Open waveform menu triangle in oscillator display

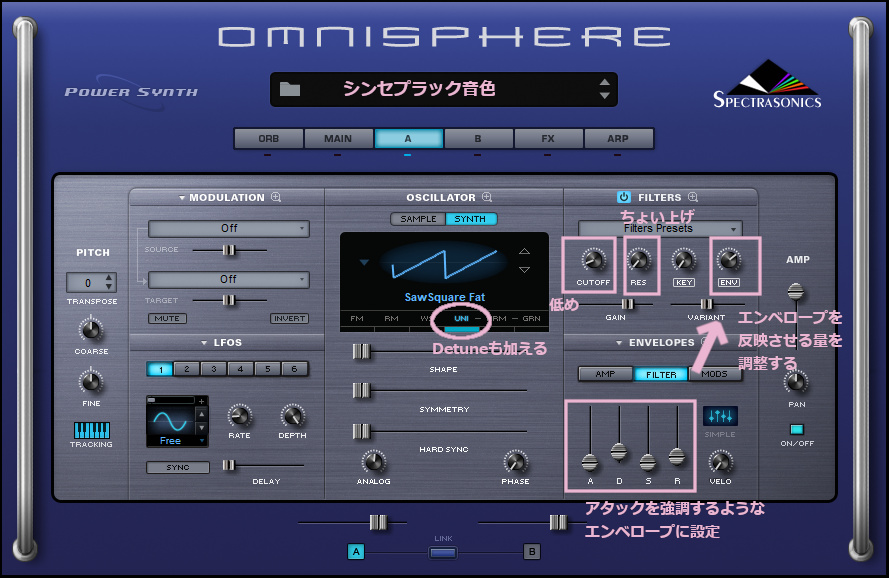point(365,262)
